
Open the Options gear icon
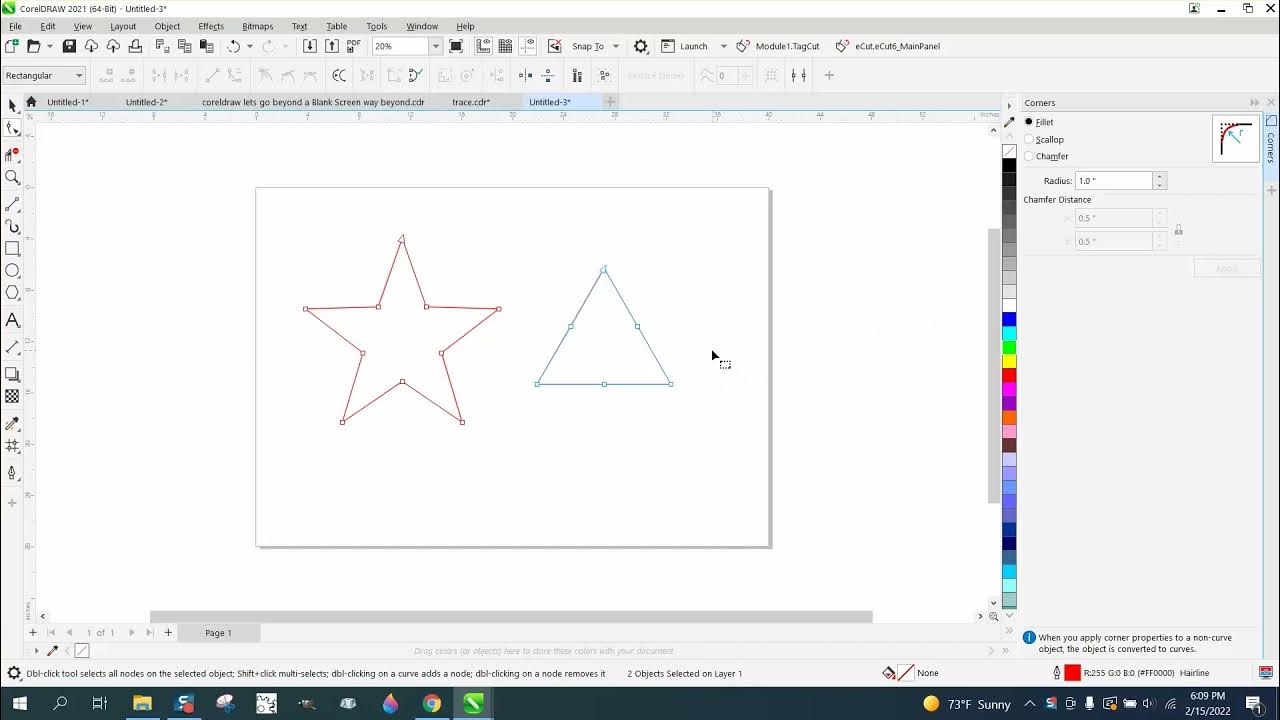click(641, 46)
